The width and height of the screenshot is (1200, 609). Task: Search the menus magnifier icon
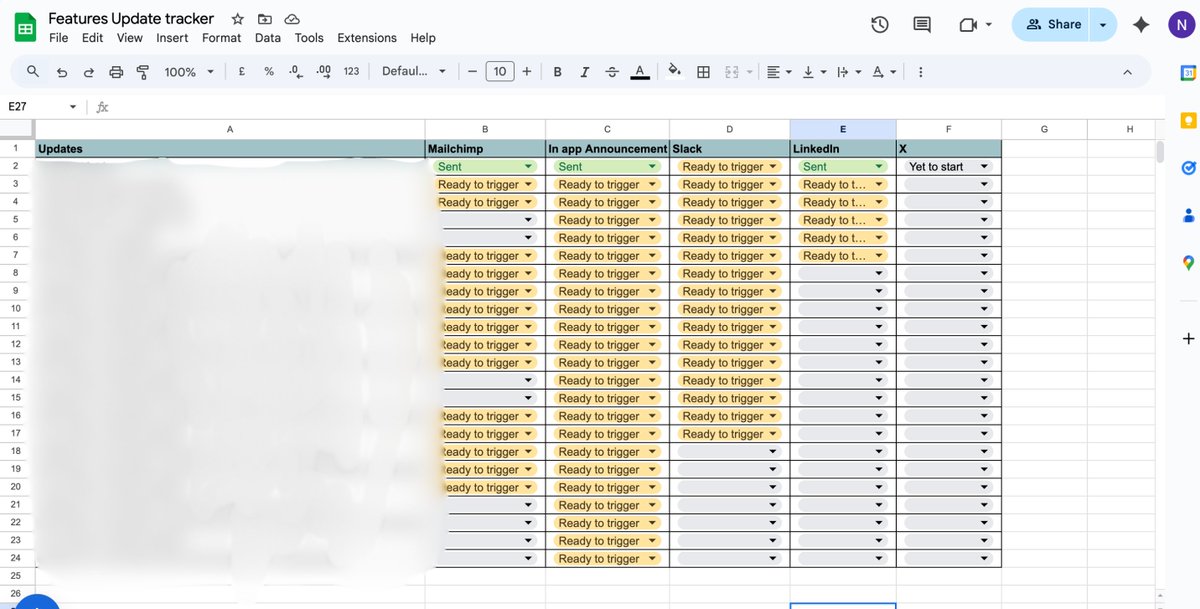point(33,71)
